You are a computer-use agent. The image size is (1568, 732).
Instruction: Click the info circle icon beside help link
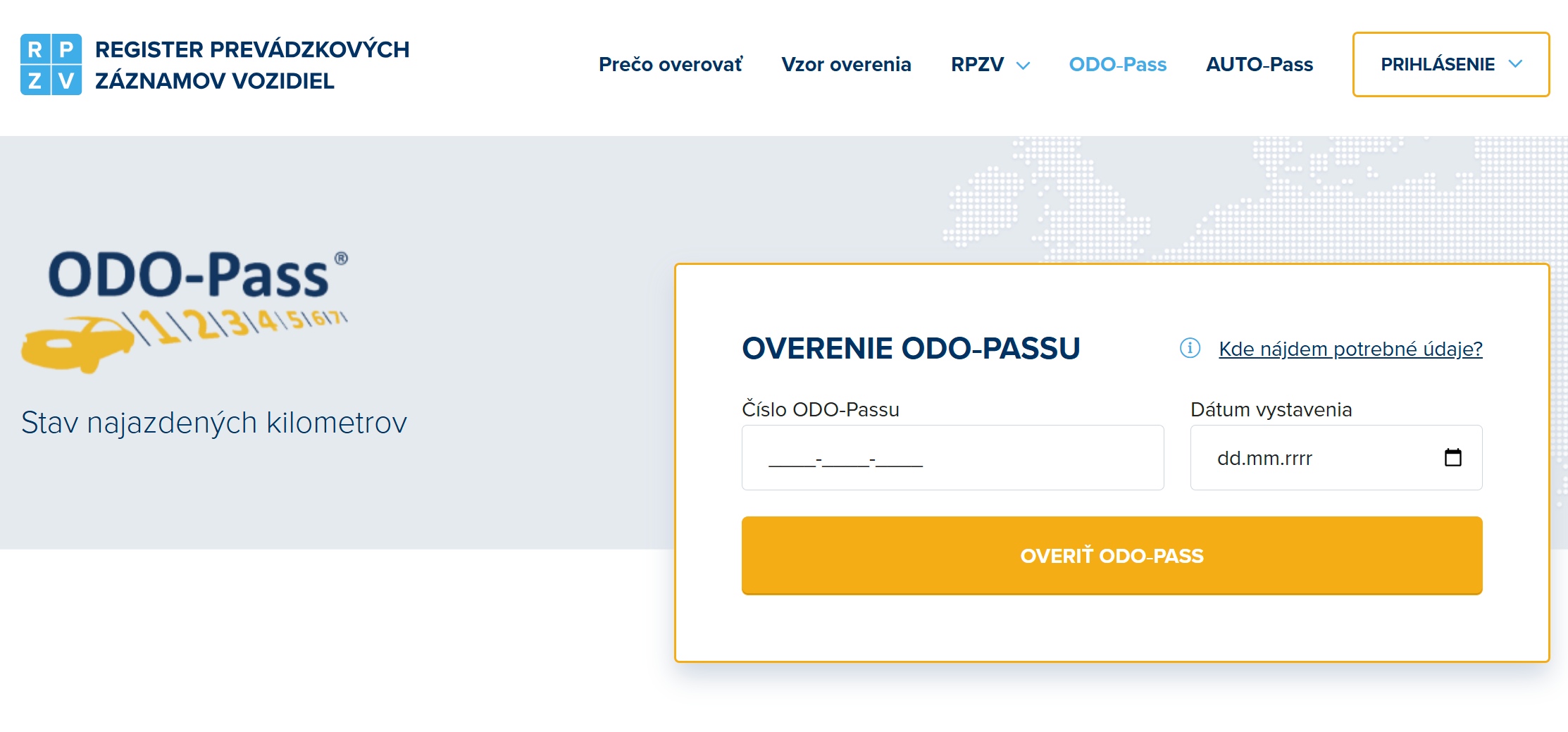(x=1190, y=348)
